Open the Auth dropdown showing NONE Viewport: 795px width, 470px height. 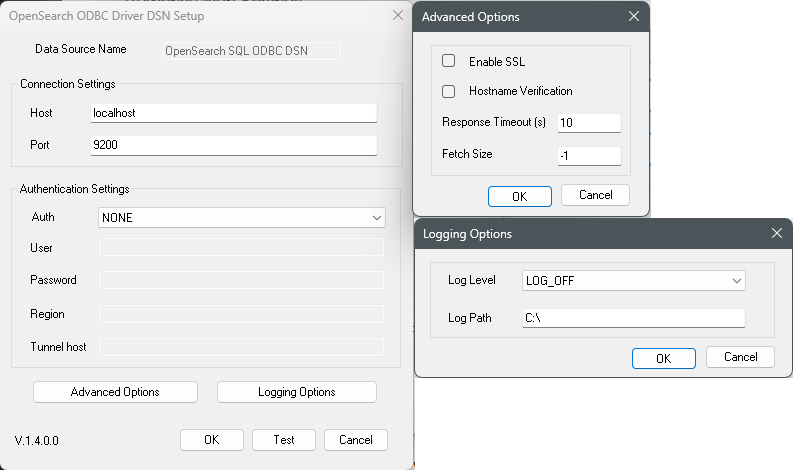pos(241,218)
